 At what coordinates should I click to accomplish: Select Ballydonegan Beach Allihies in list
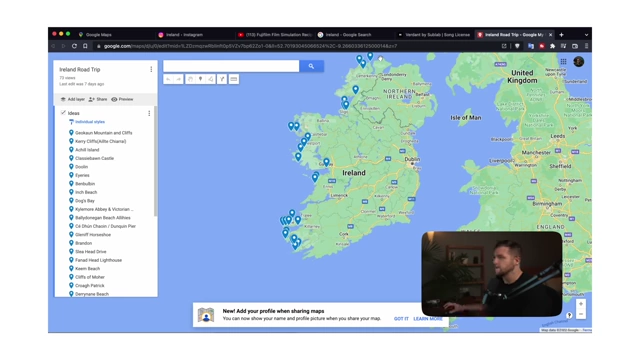click(x=103, y=218)
